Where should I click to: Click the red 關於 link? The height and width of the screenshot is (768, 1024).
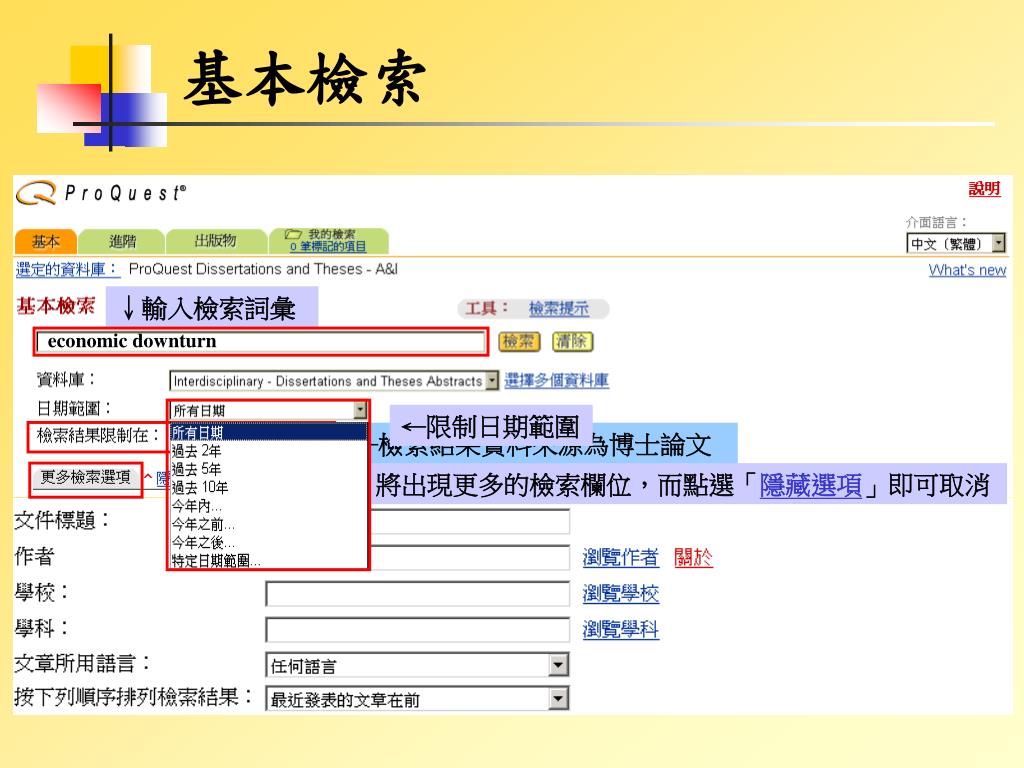pos(693,557)
